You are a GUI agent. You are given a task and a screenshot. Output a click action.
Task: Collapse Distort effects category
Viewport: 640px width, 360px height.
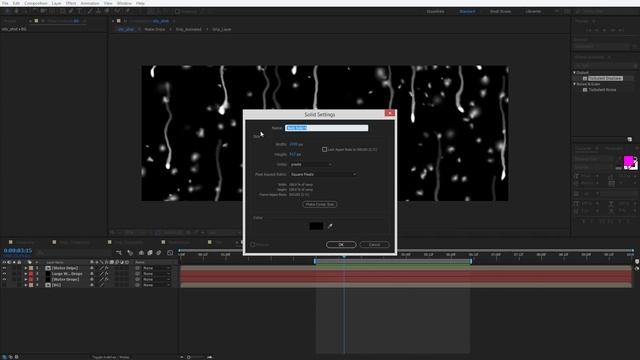pyautogui.click(x=575, y=73)
